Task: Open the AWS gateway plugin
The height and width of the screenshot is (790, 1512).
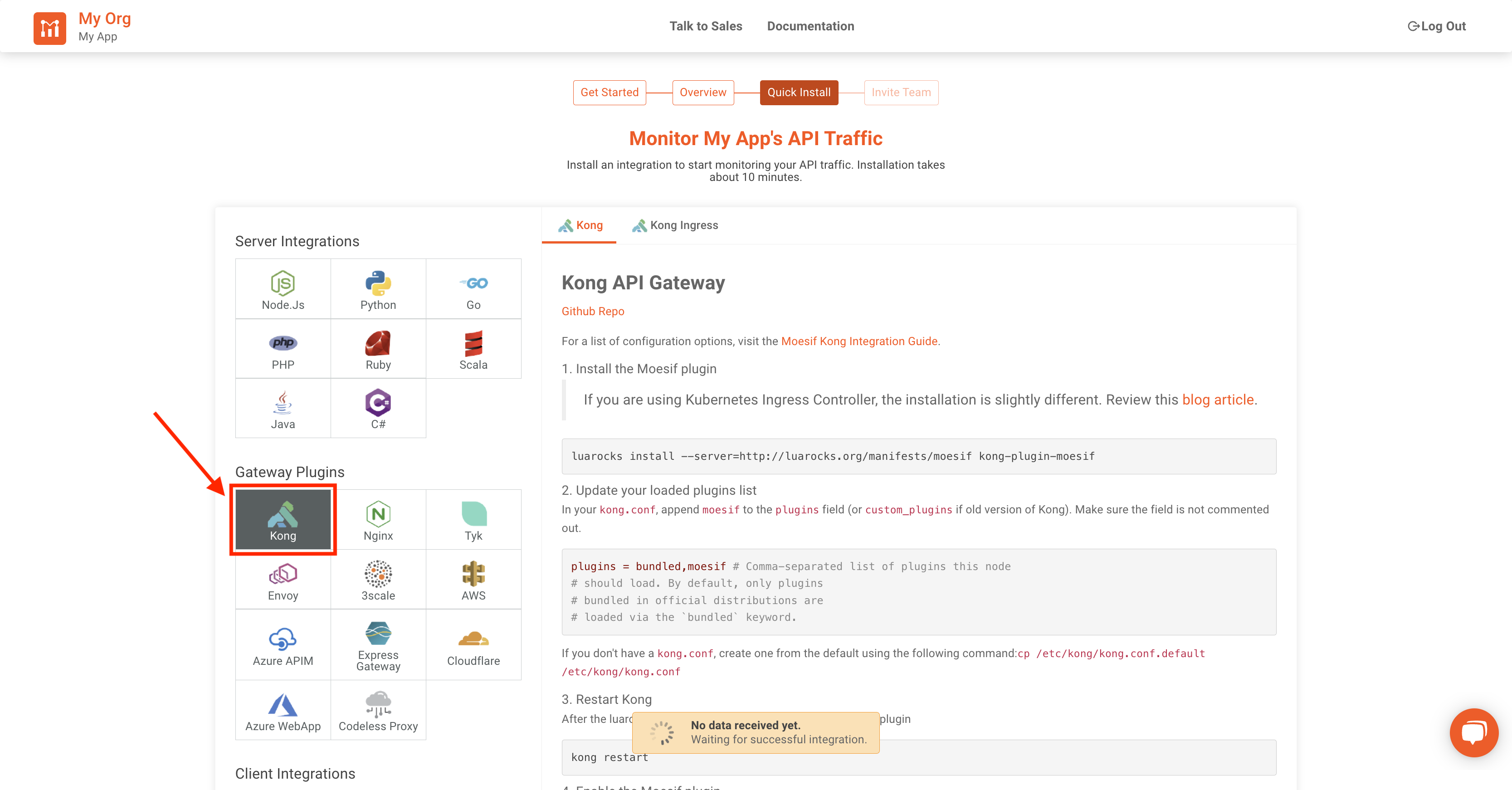Action: point(473,580)
